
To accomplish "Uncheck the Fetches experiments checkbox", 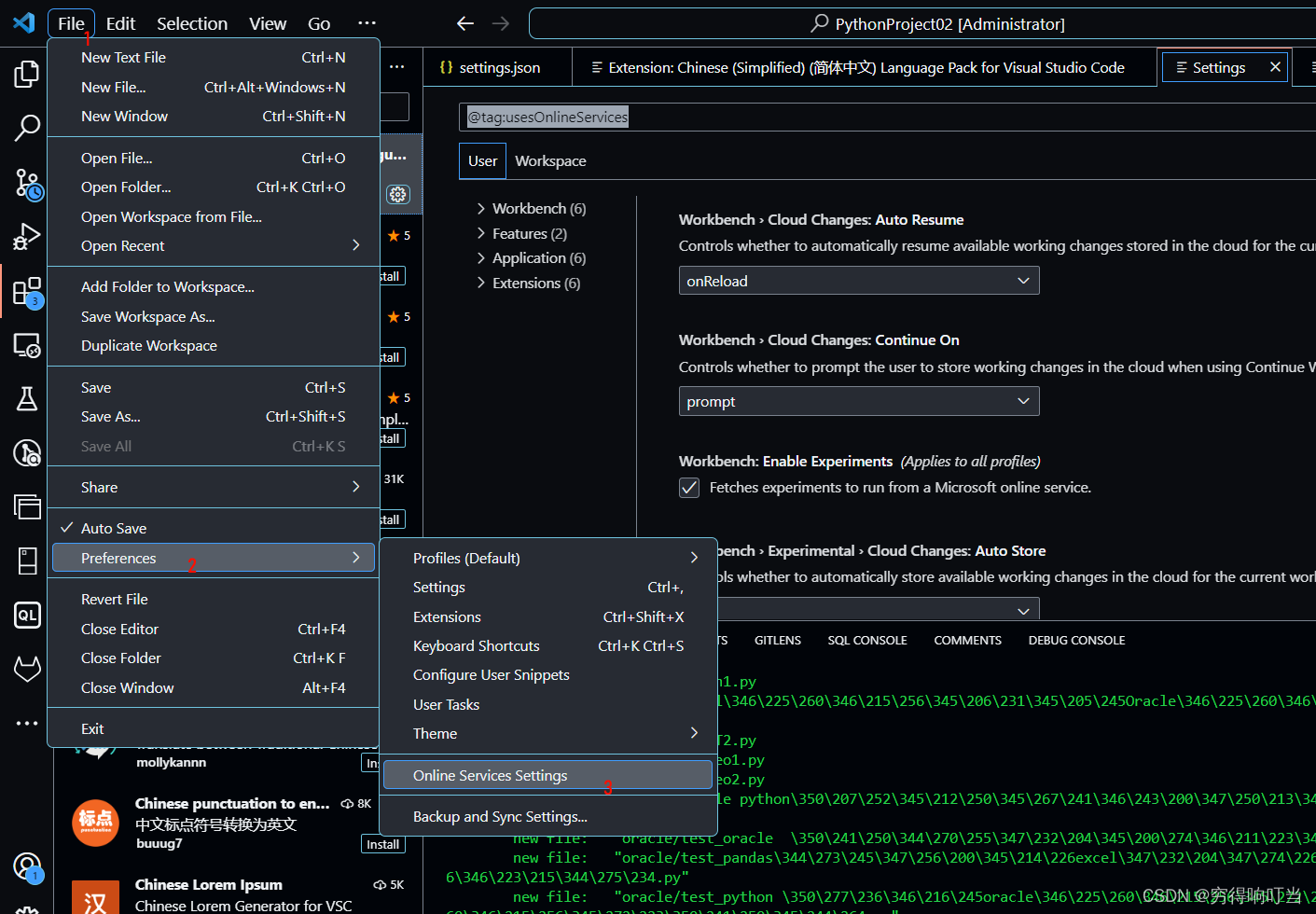I will click(x=689, y=487).
